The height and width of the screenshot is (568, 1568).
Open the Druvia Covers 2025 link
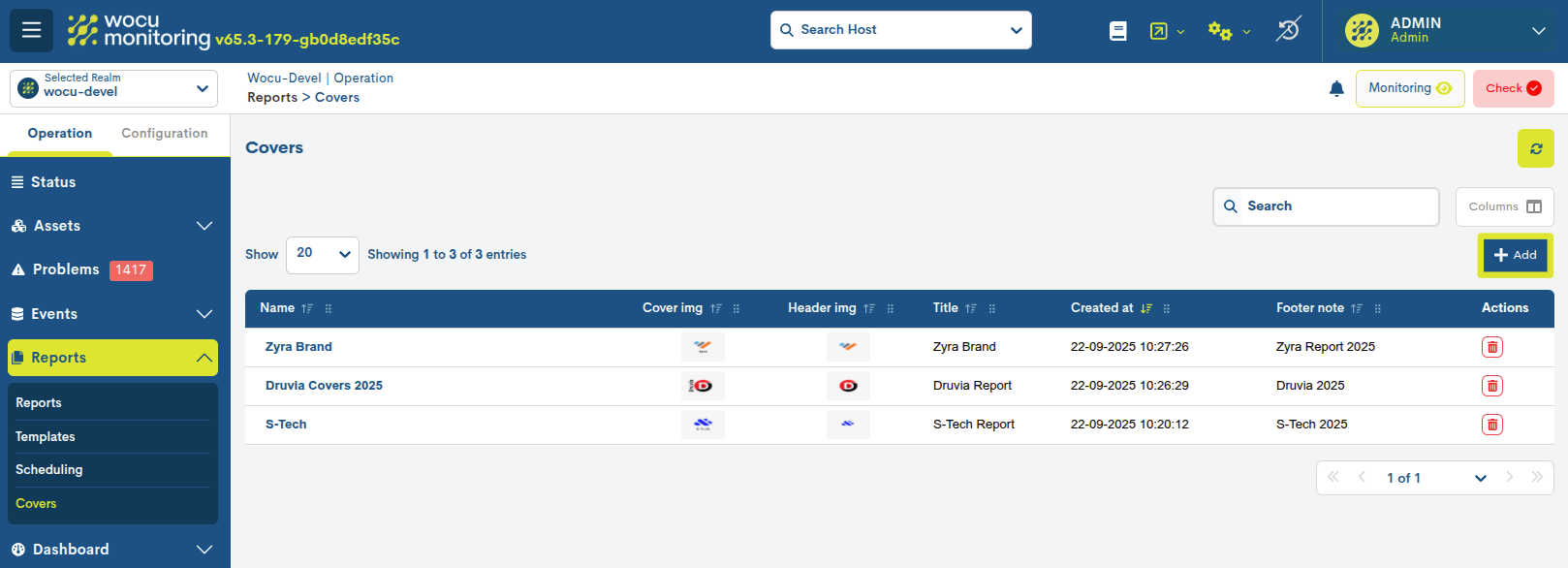pos(324,386)
